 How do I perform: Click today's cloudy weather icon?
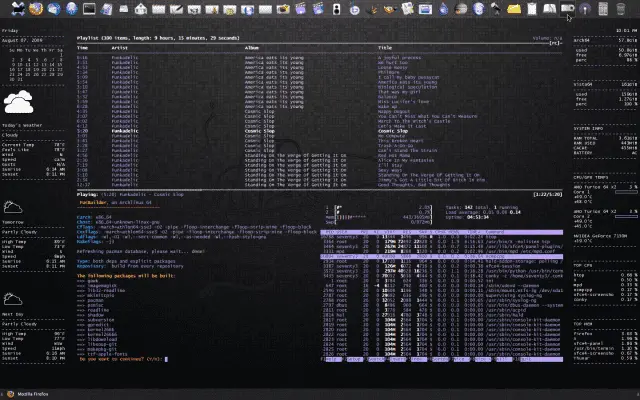[18, 102]
